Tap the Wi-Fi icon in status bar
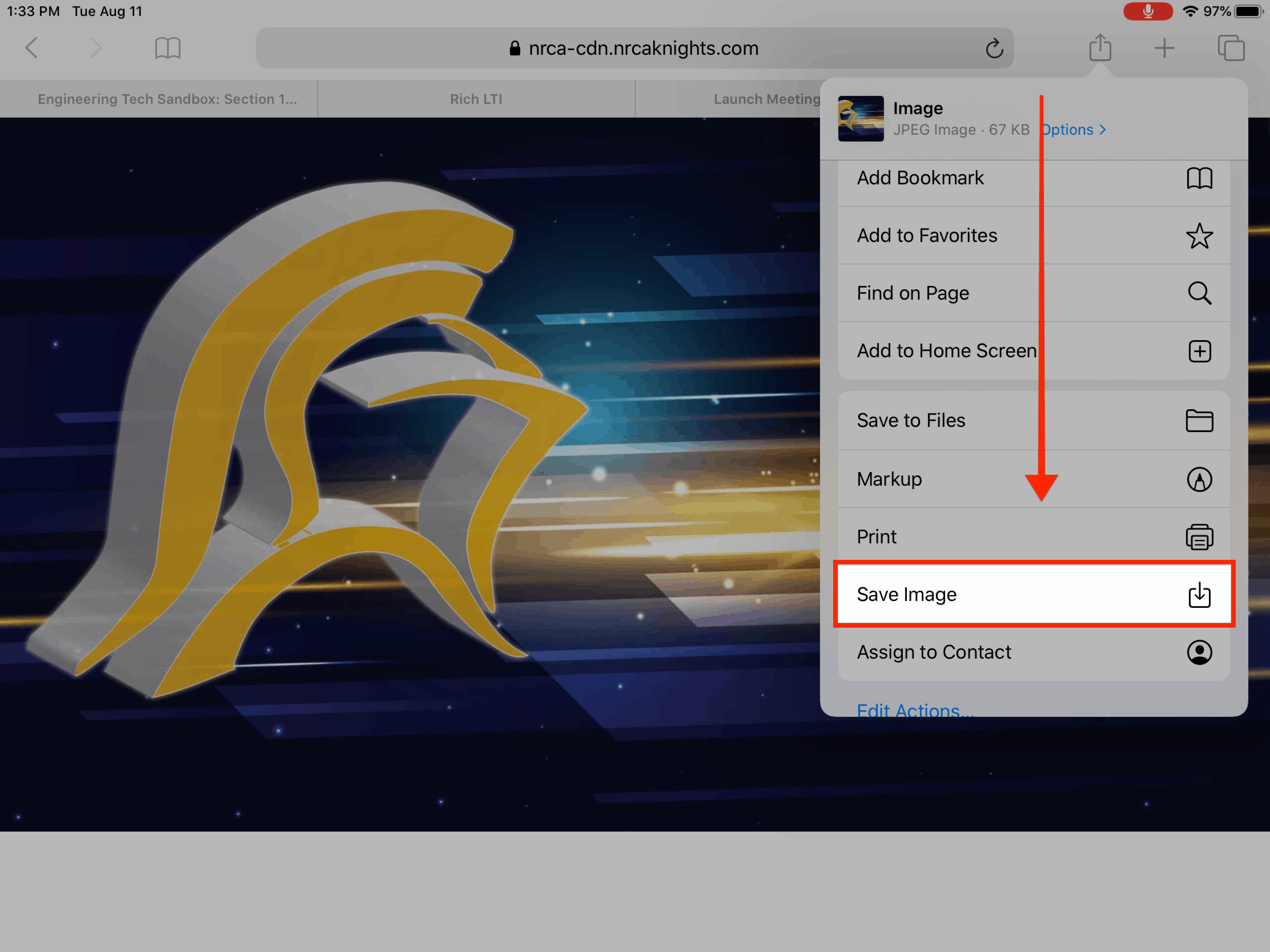The width and height of the screenshot is (1270, 952). [x=1190, y=11]
